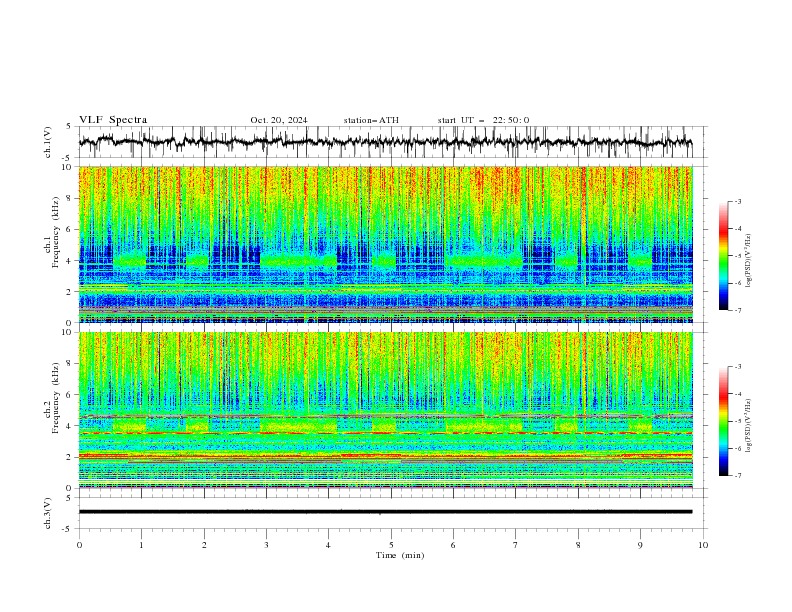The width and height of the screenshot is (792, 612).
Task: Click the "Time (min)" axis title
Action: pos(400,555)
